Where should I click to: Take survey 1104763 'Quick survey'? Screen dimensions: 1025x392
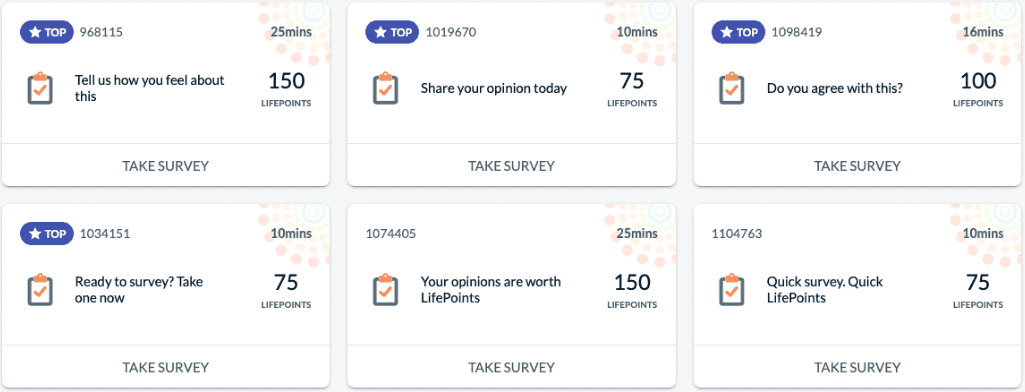[857, 367]
